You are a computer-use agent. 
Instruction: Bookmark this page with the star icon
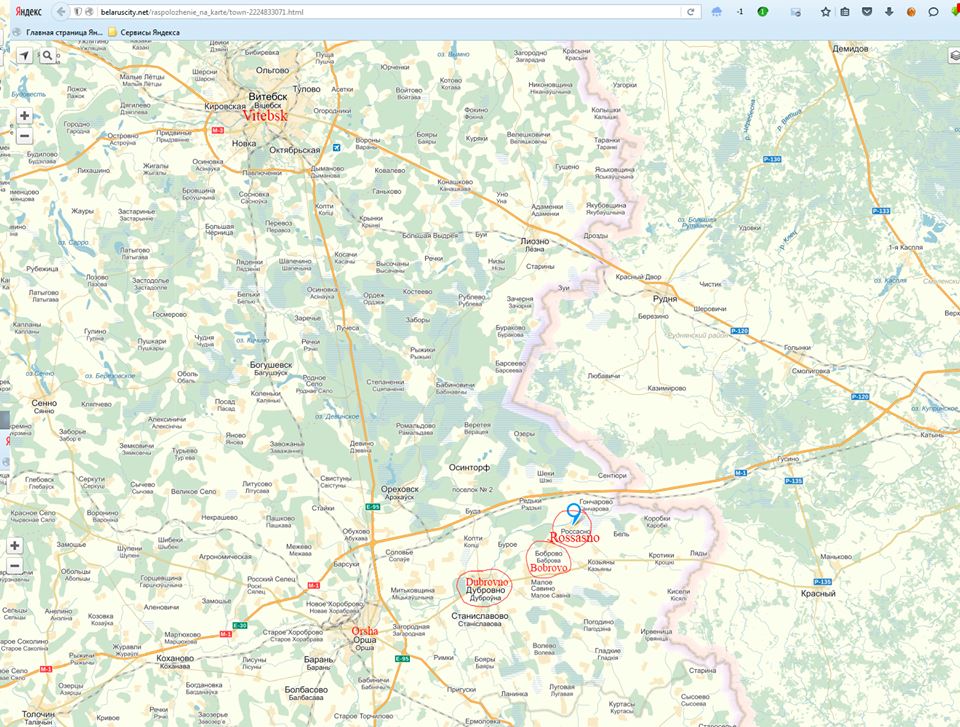coord(825,12)
